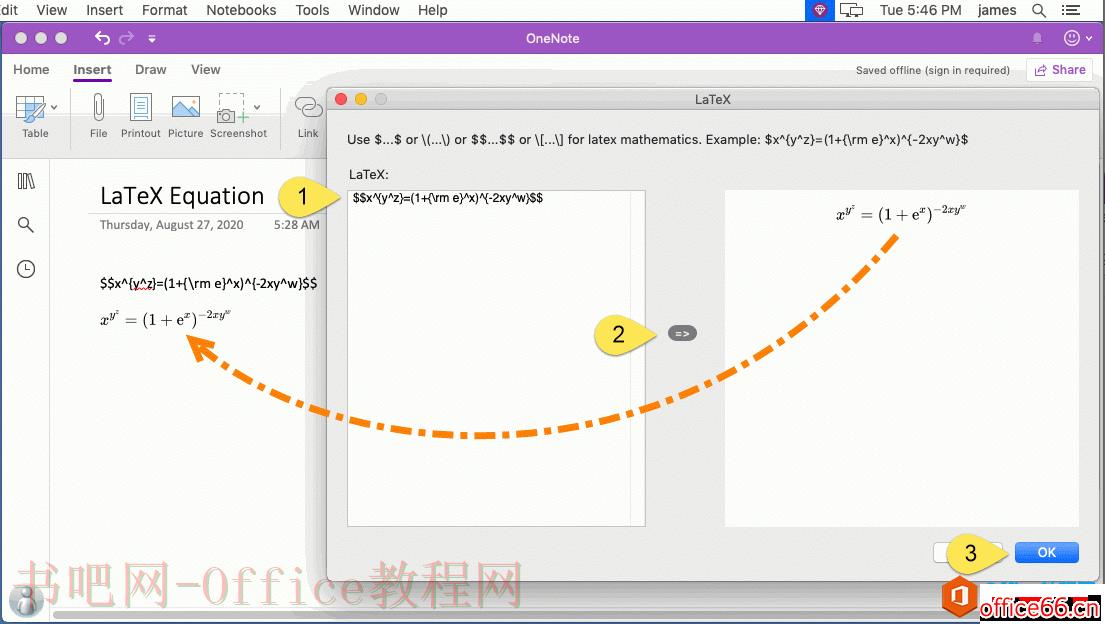This screenshot has width=1105, height=624.
Task: Open the View menu in menu bar
Action: [51, 10]
